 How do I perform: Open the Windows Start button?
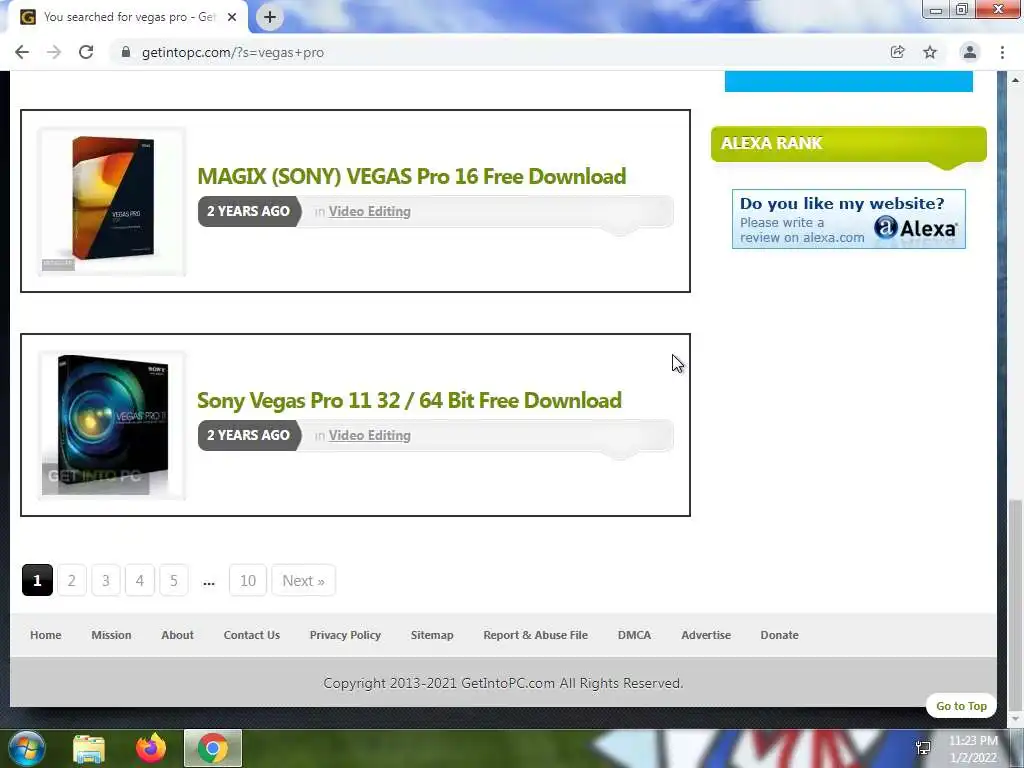point(26,748)
